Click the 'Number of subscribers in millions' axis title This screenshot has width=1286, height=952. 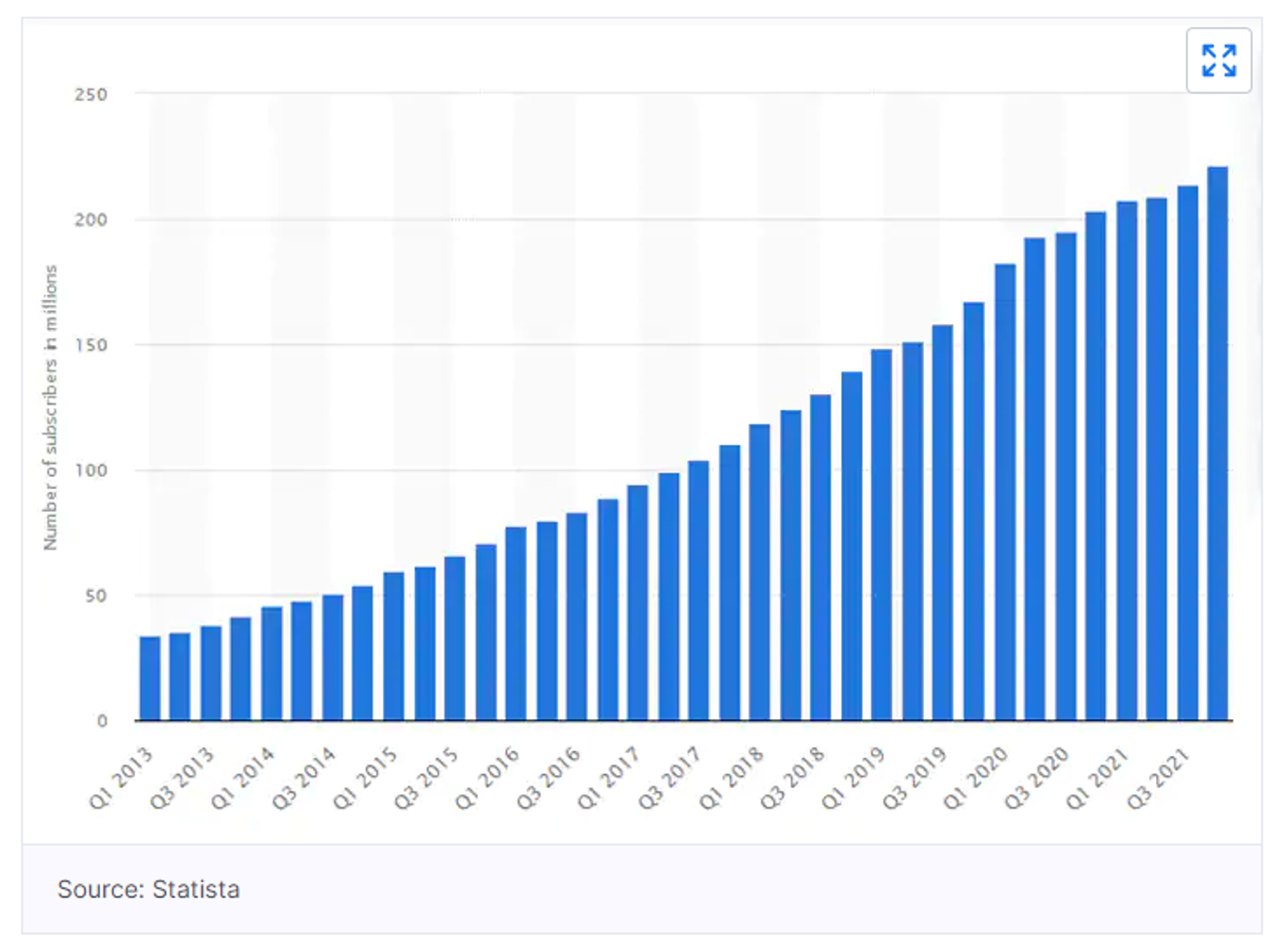(50, 407)
